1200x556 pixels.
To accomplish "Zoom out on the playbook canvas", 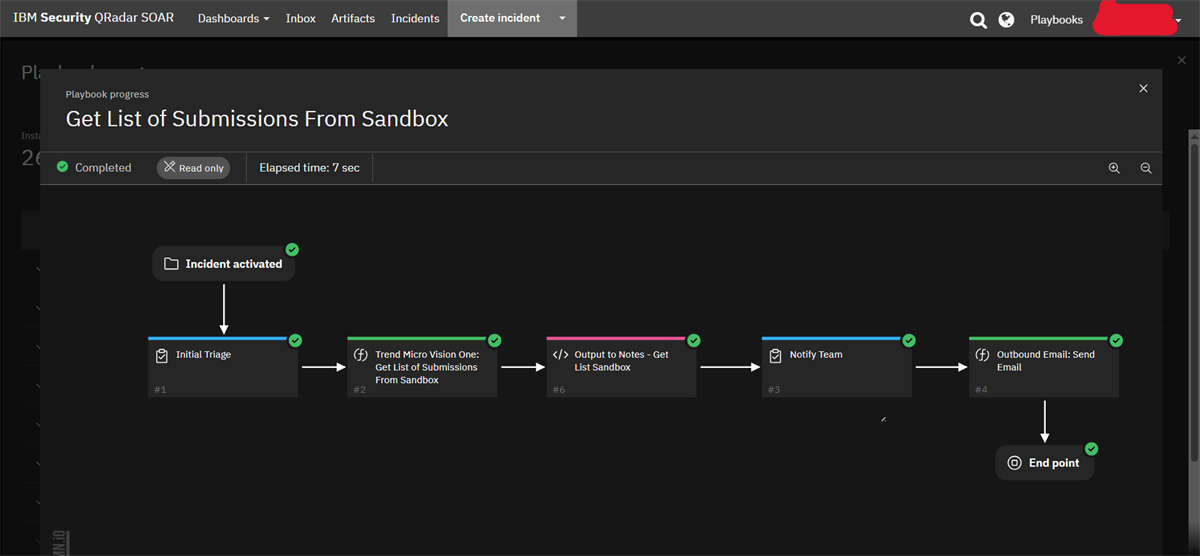I will (x=1146, y=168).
